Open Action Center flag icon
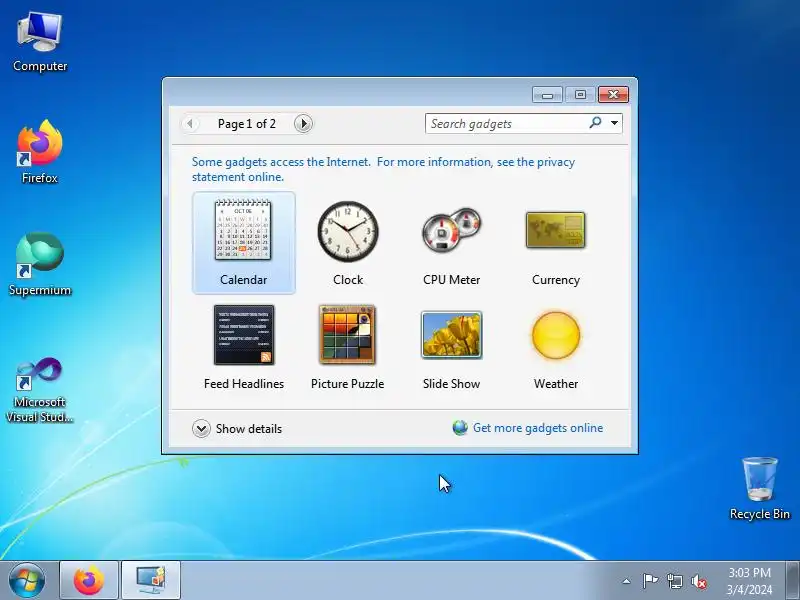 click(650, 581)
